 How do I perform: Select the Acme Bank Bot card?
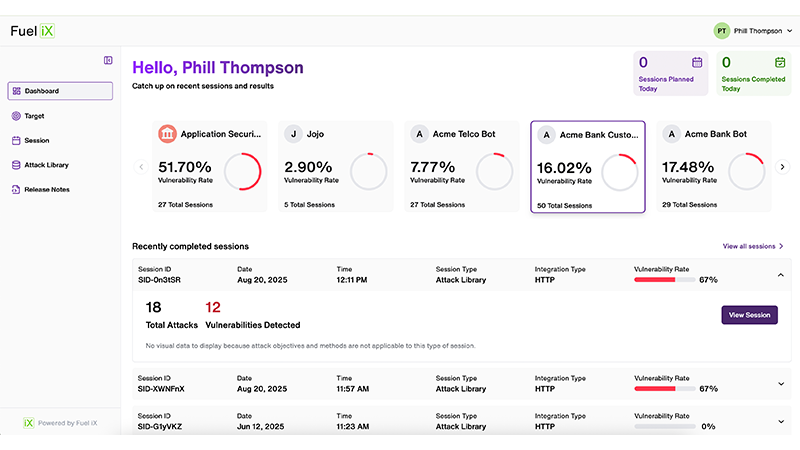click(x=714, y=168)
